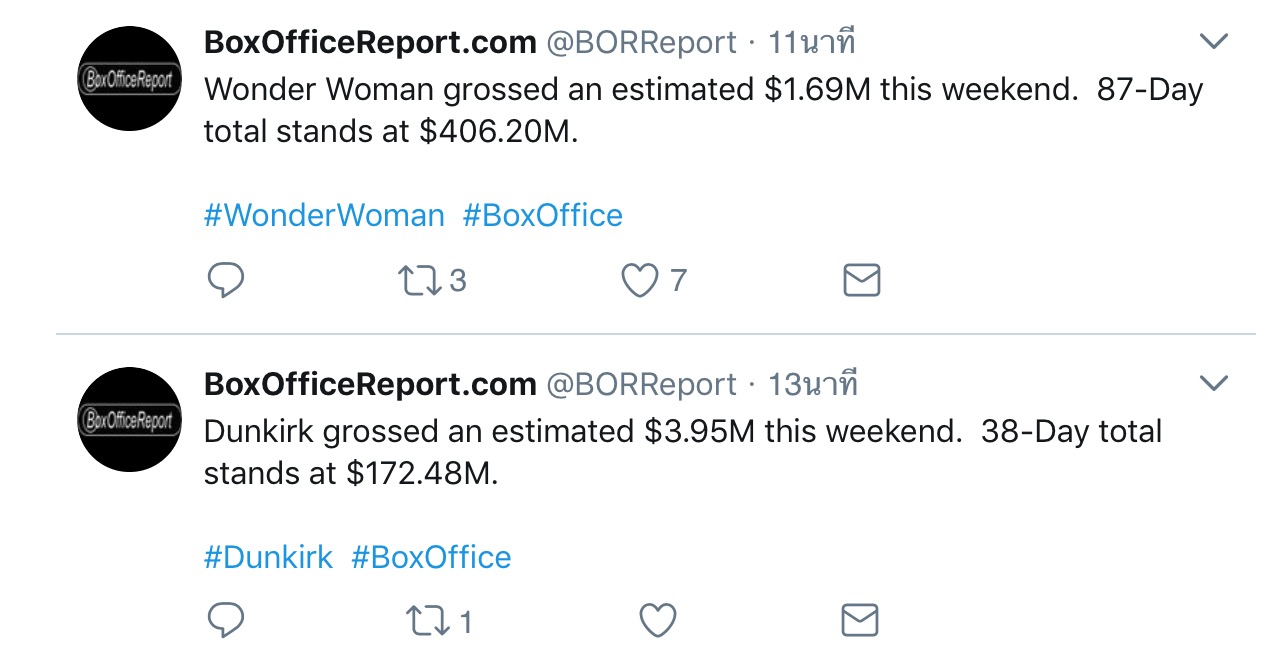Reply to the Dunkirk tweet
Image resolution: width=1282 pixels, height=672 pixels.
pyautogui.click(x=226, y=621)
